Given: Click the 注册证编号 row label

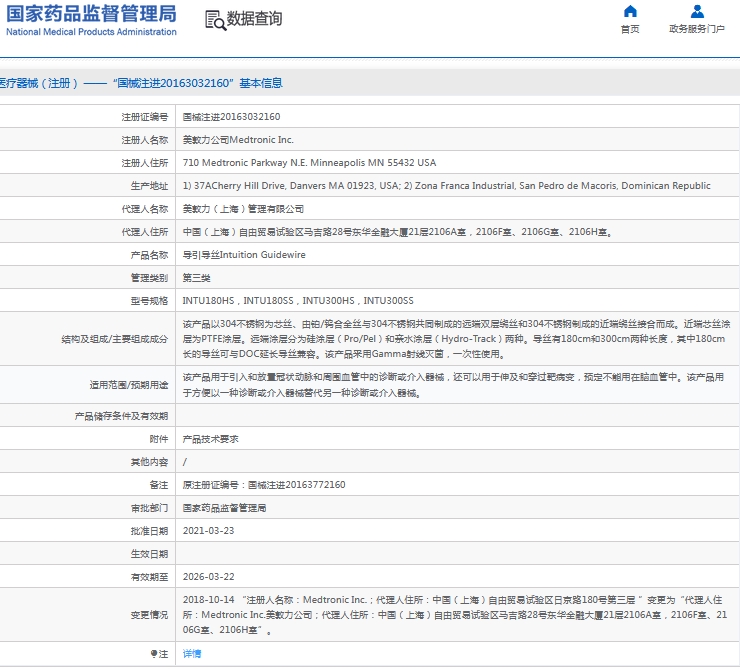Looking at the screenshot, I should click(144, 117).
